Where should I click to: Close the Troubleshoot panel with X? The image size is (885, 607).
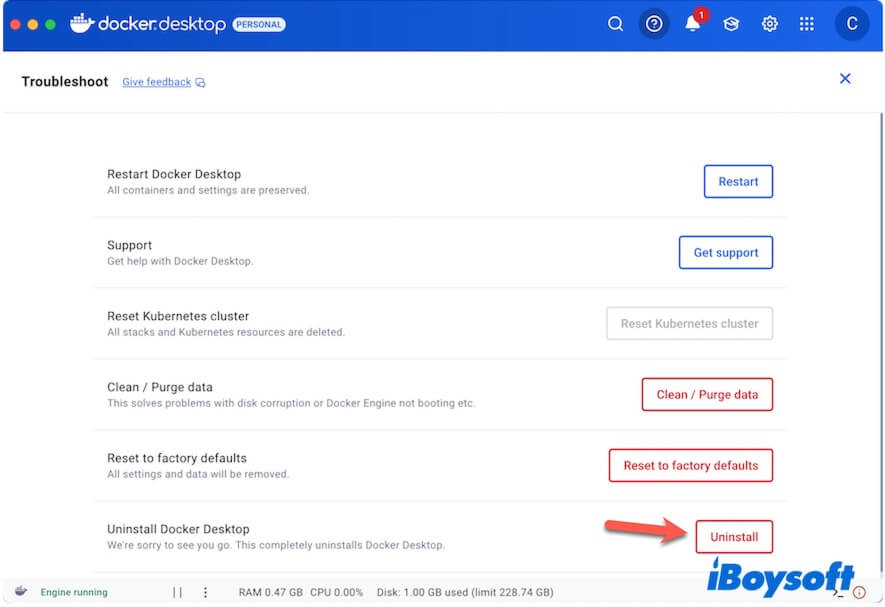tap(845, 78)
